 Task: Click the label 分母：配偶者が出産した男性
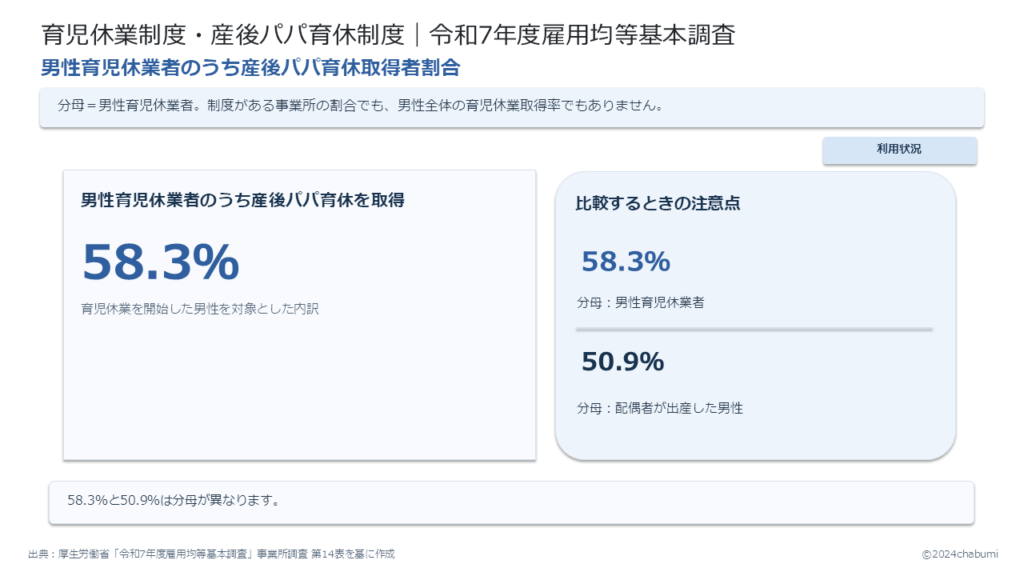(660, 408)
